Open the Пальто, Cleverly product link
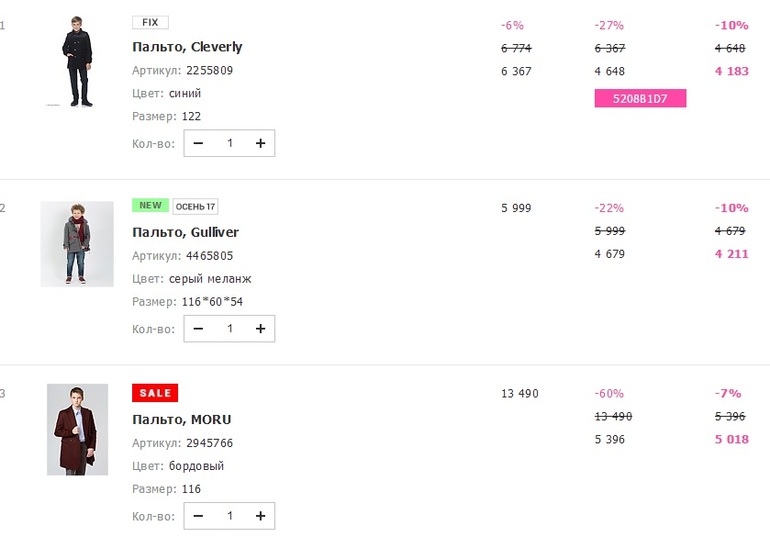 click(x=187, y=46)
